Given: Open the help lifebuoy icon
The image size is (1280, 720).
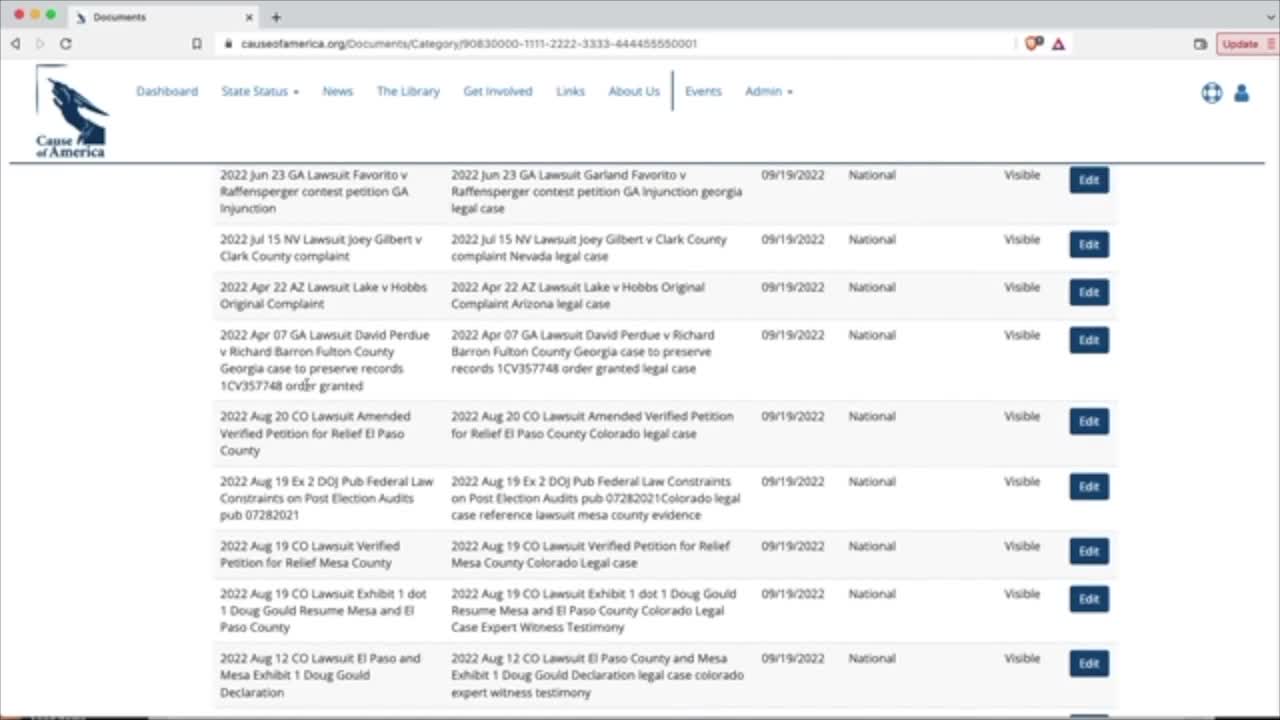Looking at the screenshot, I should pyautogui.click(x=1212, y=93).
